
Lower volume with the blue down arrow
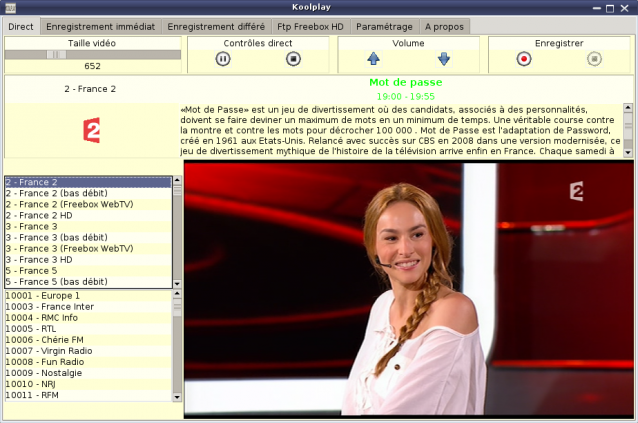[x=444, y=59]
